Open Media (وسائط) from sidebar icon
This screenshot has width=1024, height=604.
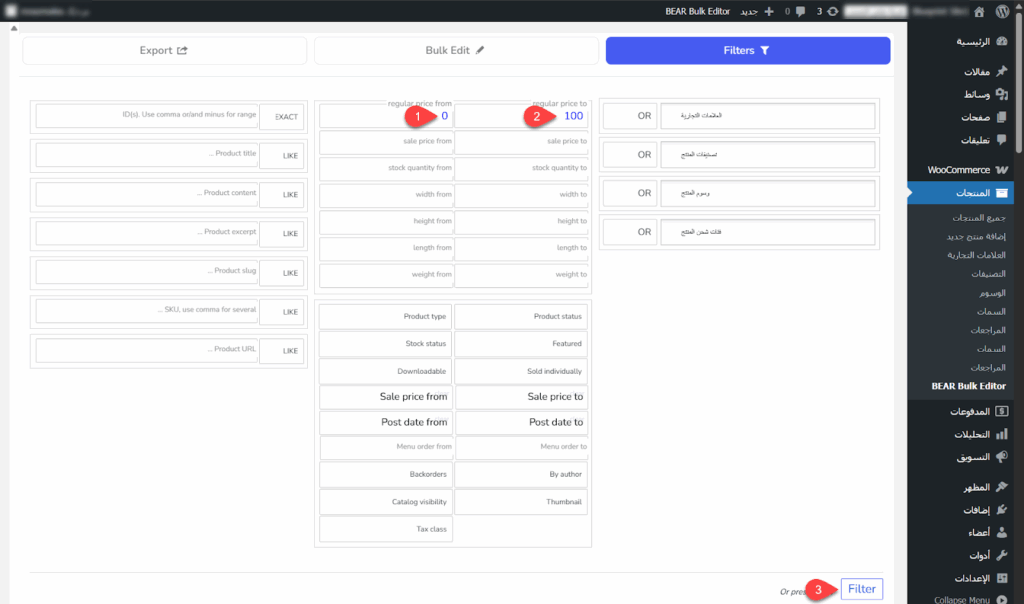[x=1002, y=94]
